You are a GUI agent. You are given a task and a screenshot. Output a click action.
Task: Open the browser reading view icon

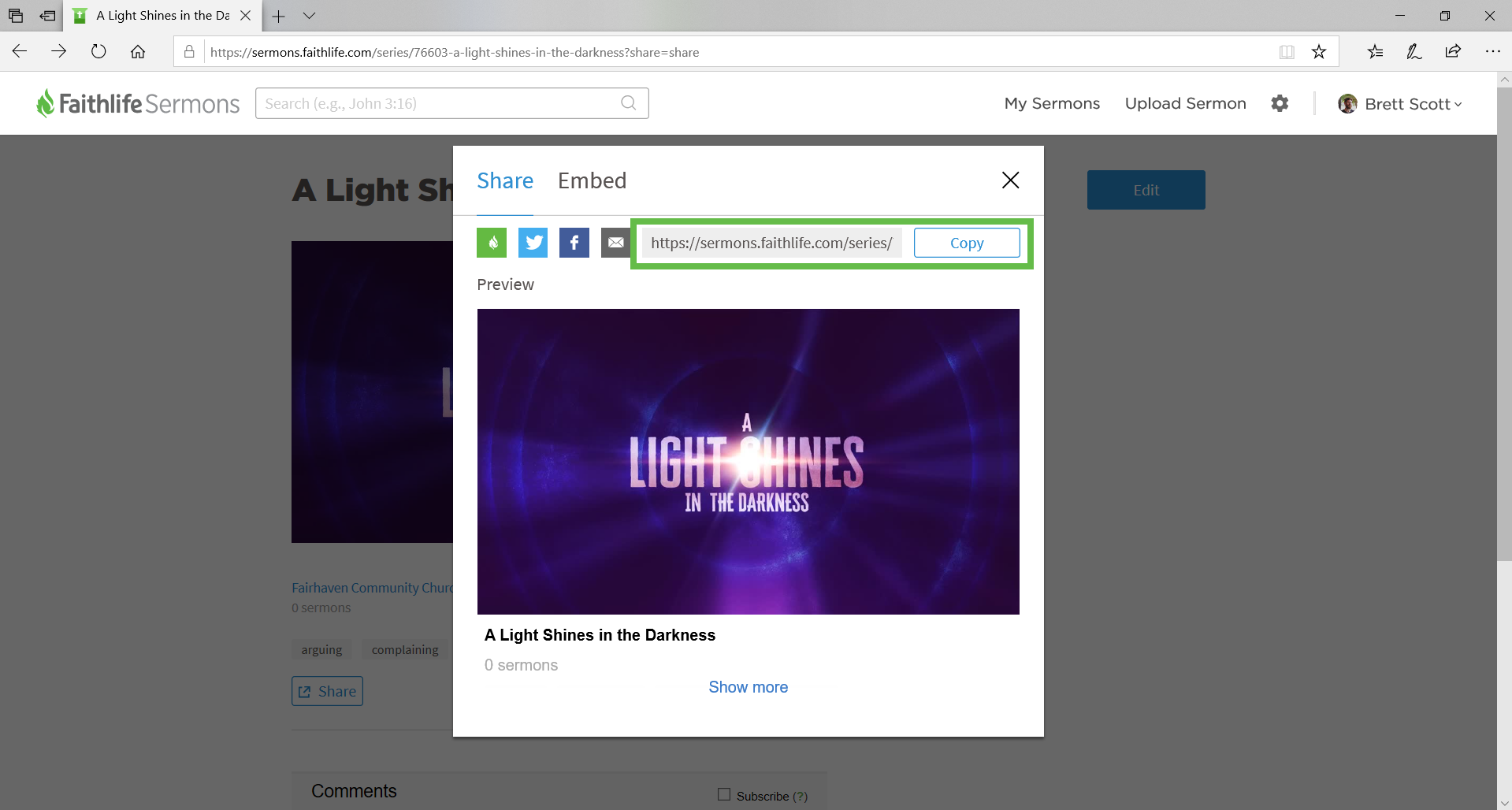pos(1287,52)
